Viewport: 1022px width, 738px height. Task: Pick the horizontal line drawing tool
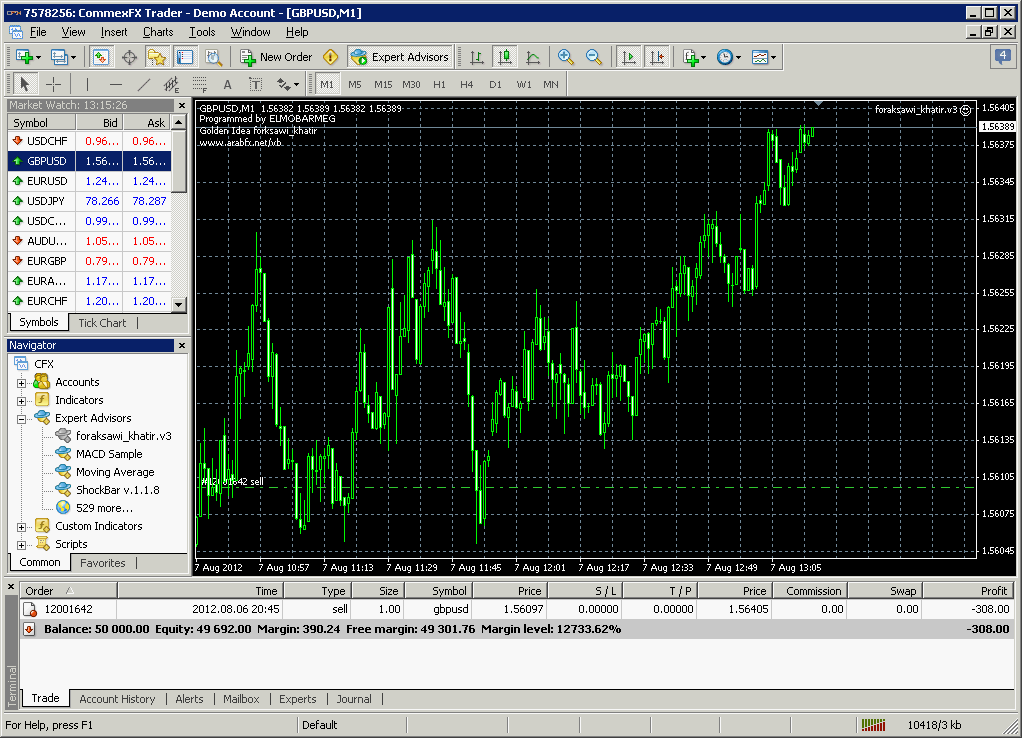115,84
